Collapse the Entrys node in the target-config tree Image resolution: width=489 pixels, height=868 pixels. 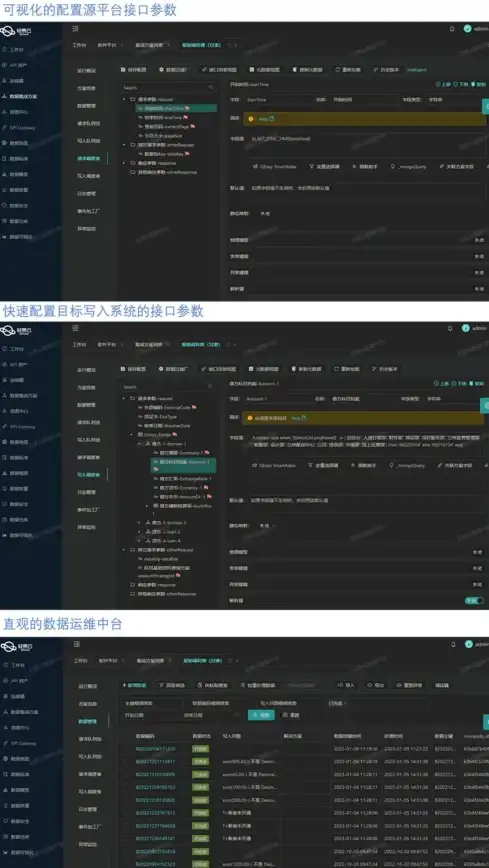click(132, 435)
